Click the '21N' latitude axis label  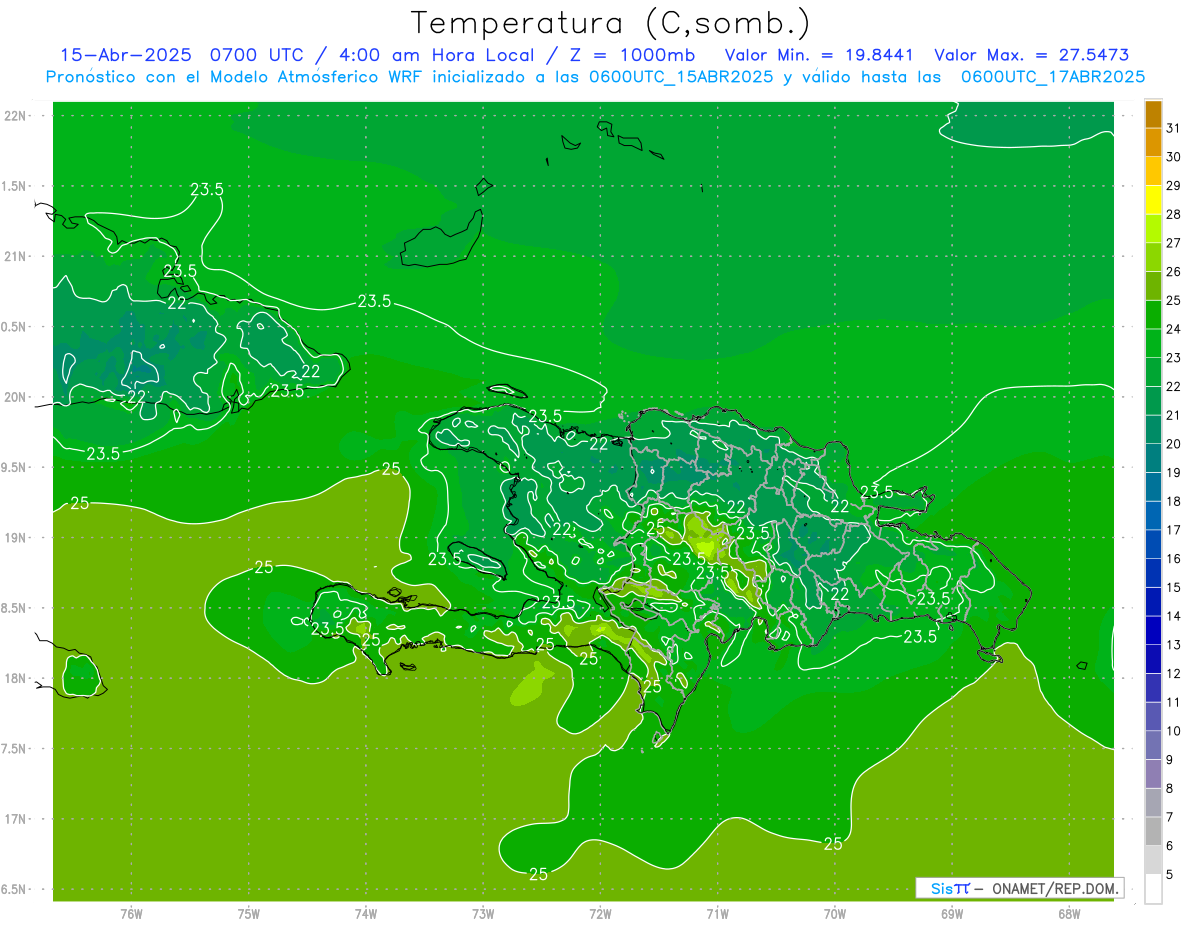tap(15, 256)
